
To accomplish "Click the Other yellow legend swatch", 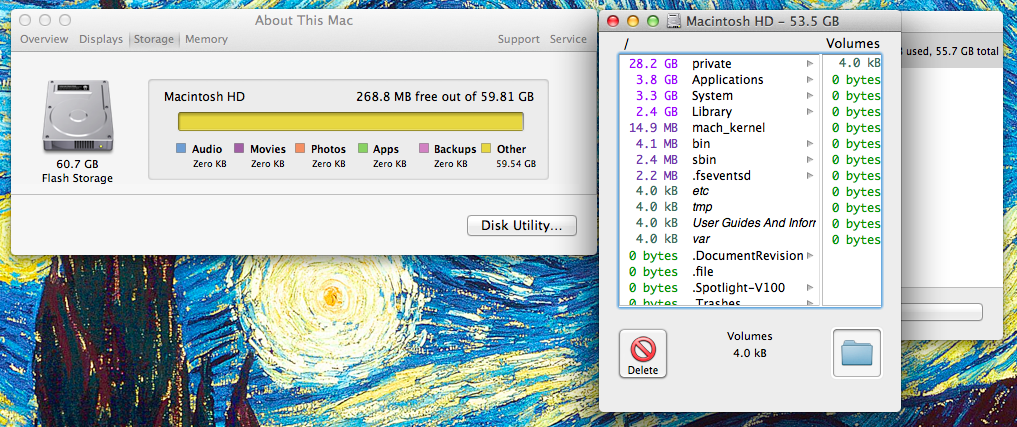I will pos(486,149).
